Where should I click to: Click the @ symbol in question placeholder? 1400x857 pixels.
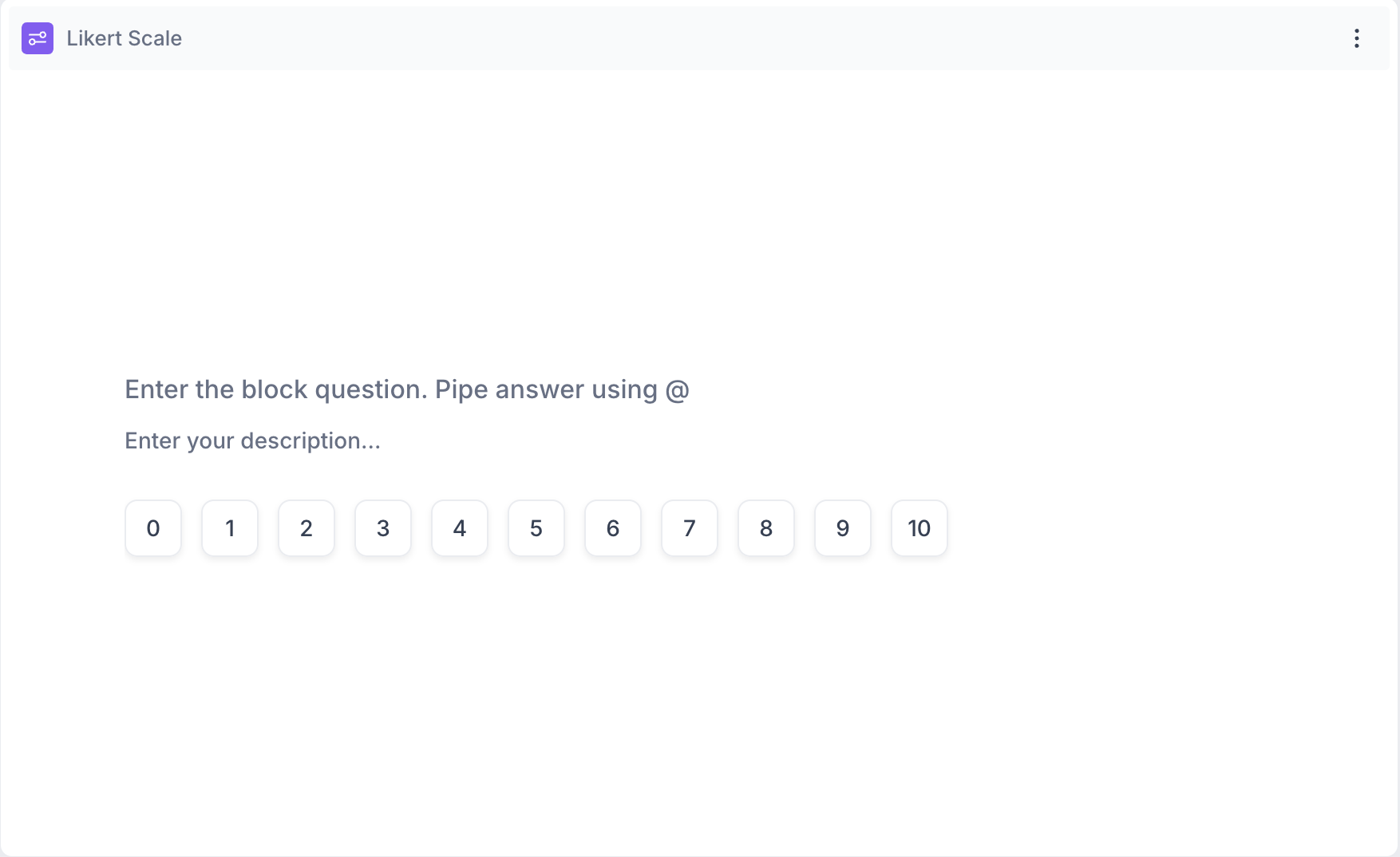point(677,390)
